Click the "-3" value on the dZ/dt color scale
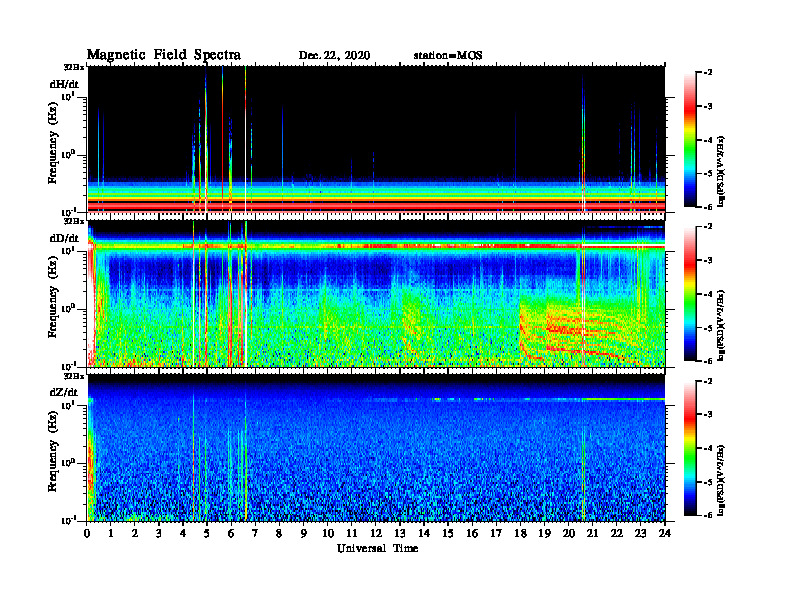 point(708,415)
